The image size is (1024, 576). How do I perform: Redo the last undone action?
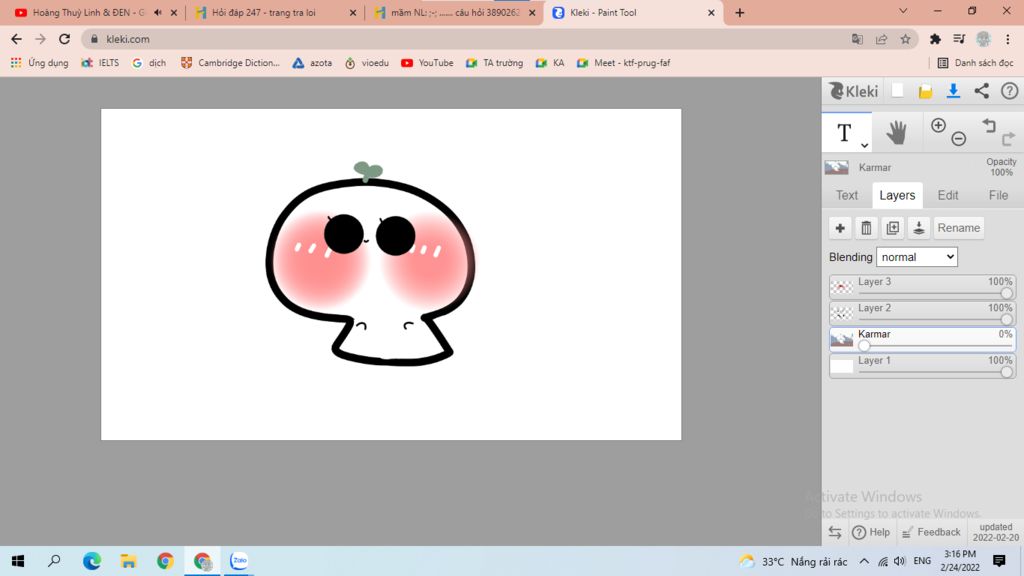tap(1008, 138)
